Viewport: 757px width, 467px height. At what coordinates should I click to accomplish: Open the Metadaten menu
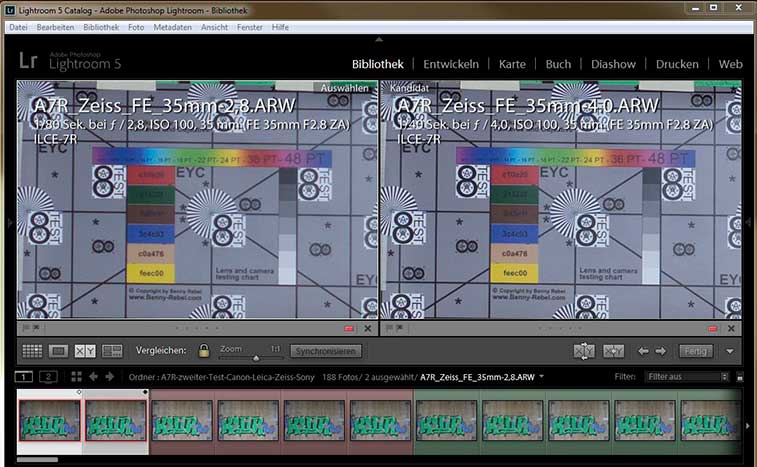173,27
